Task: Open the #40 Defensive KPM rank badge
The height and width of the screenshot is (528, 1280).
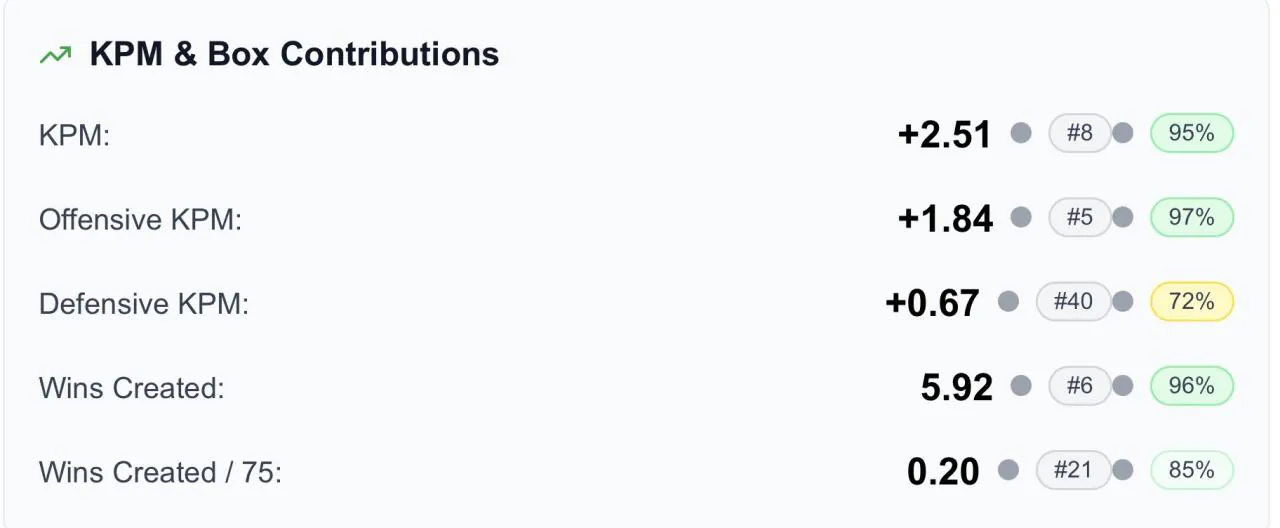Action: click(x=1073, y=301)
